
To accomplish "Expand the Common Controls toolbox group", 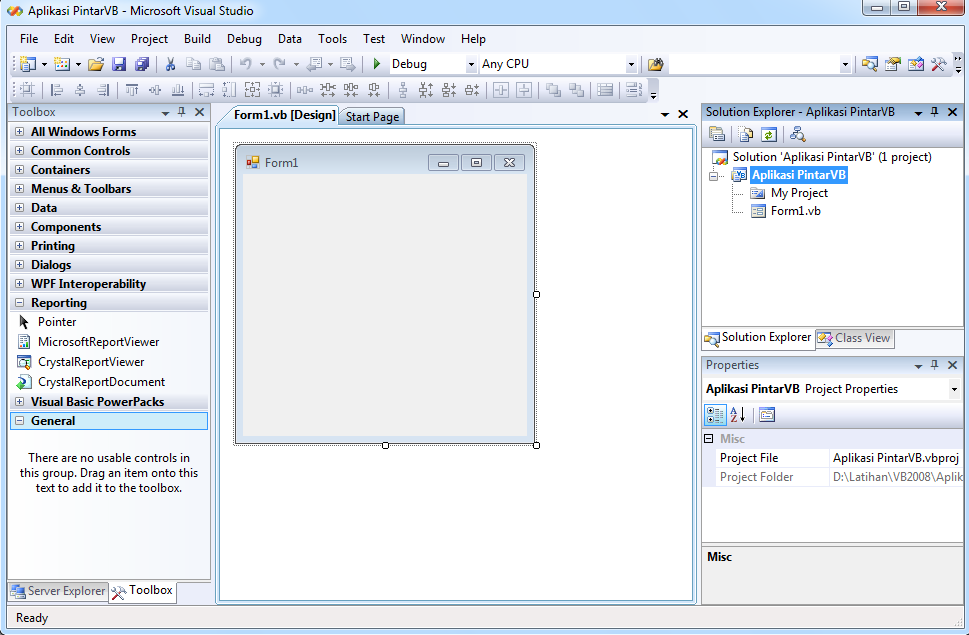I will coord(20,151).
